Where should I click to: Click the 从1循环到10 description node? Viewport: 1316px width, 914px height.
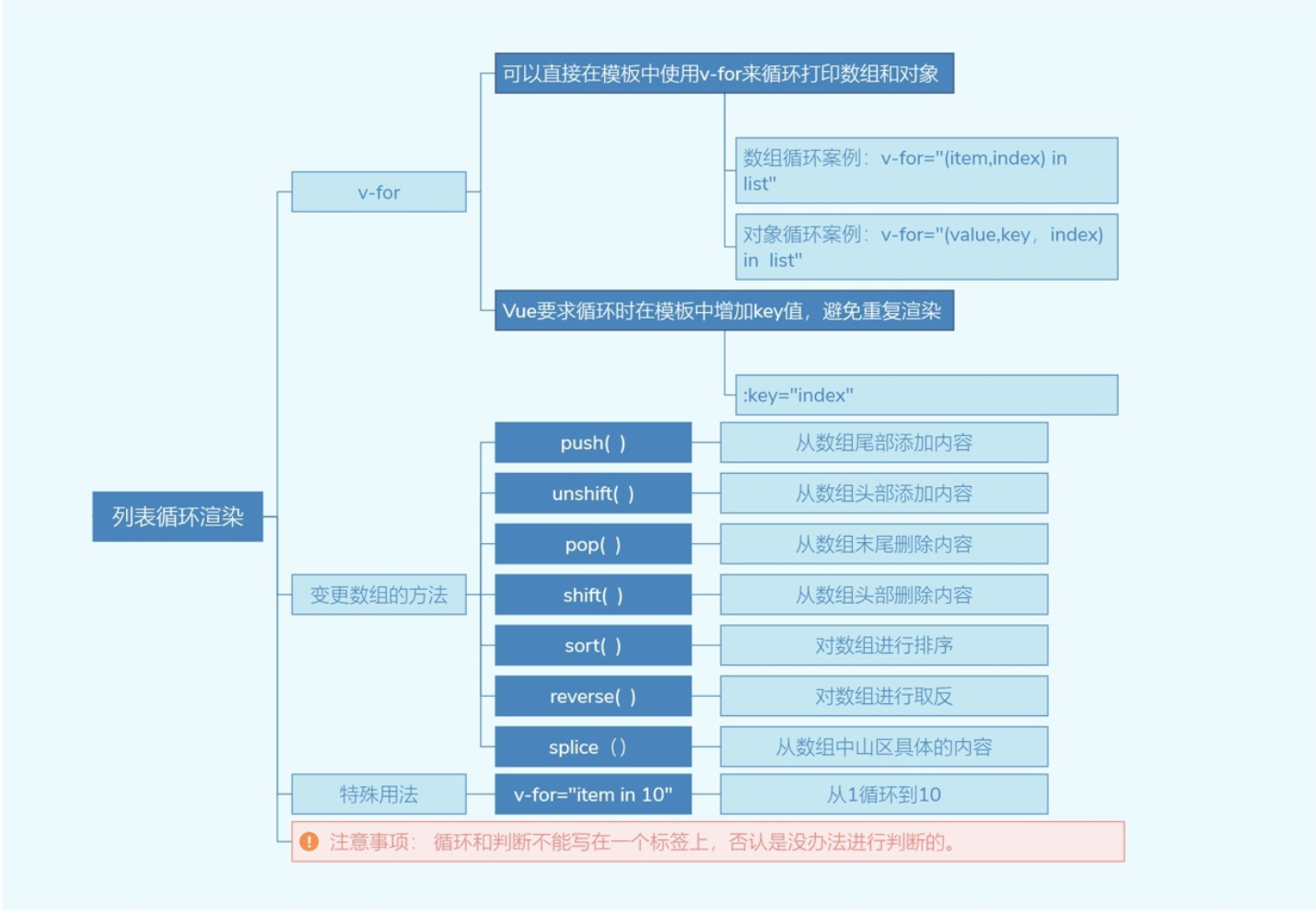[x=884, y=793]
